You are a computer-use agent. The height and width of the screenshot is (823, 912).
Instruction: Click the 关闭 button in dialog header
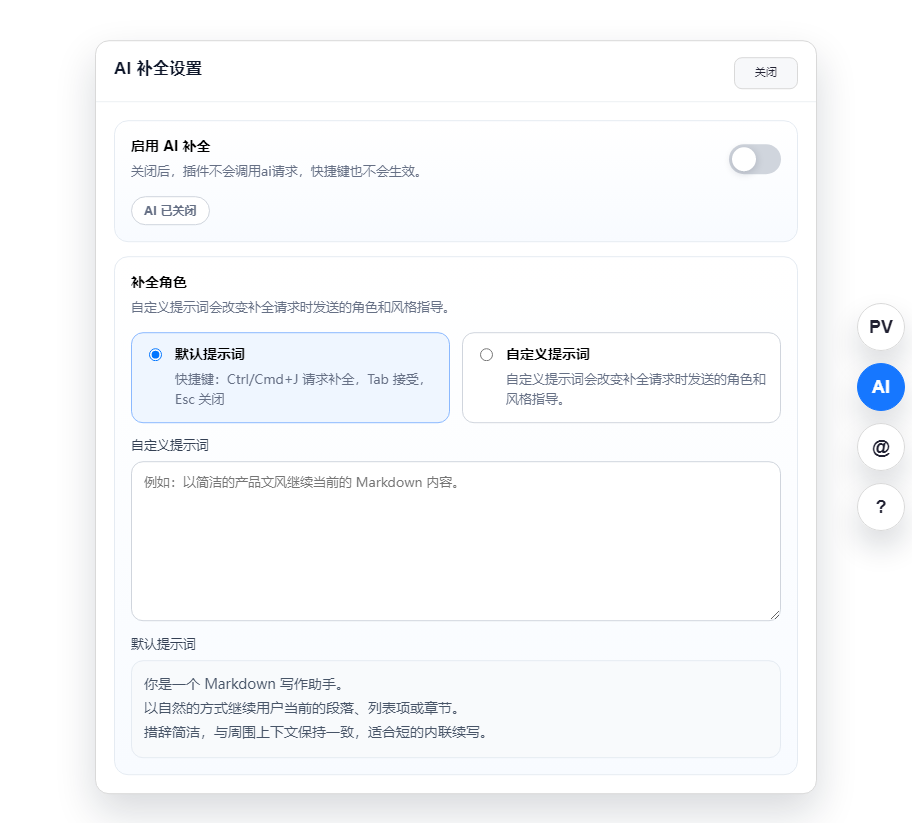(765, 73)
